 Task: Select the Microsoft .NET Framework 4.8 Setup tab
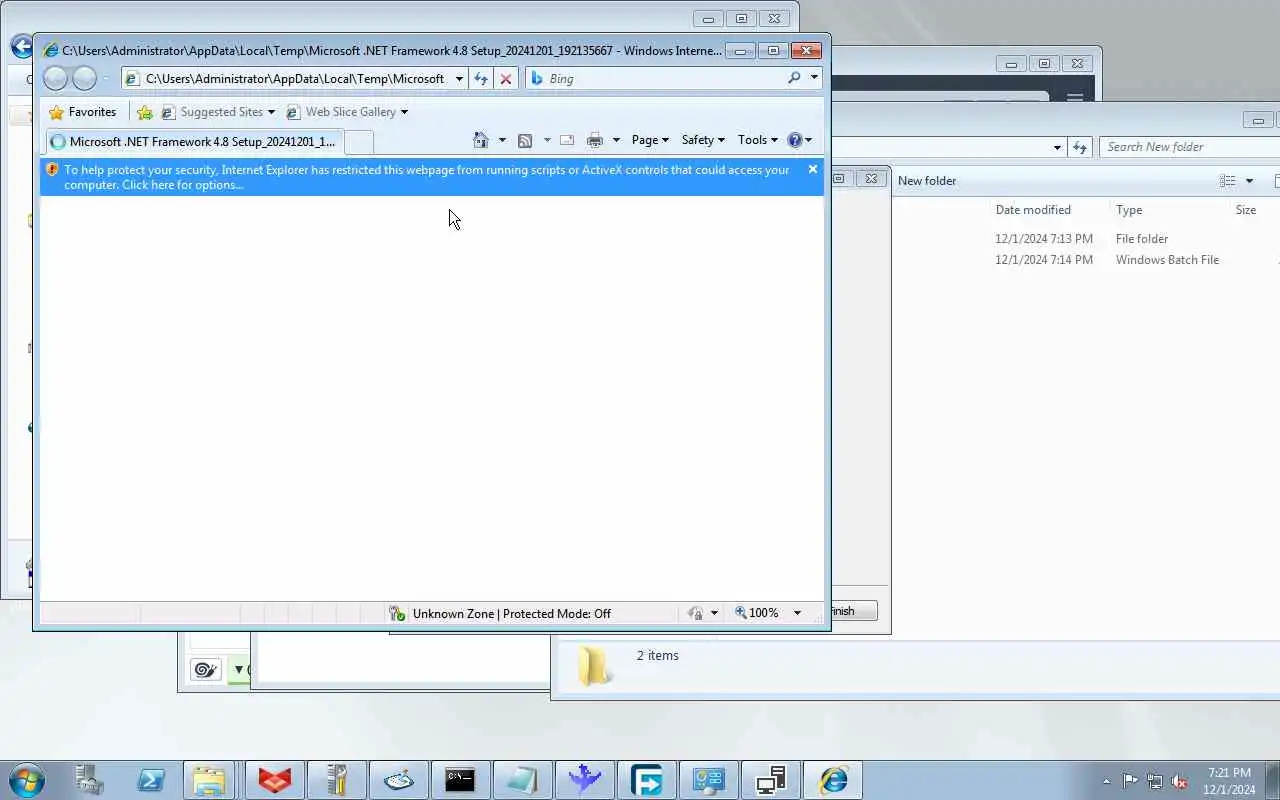click(x=193, y=142)
